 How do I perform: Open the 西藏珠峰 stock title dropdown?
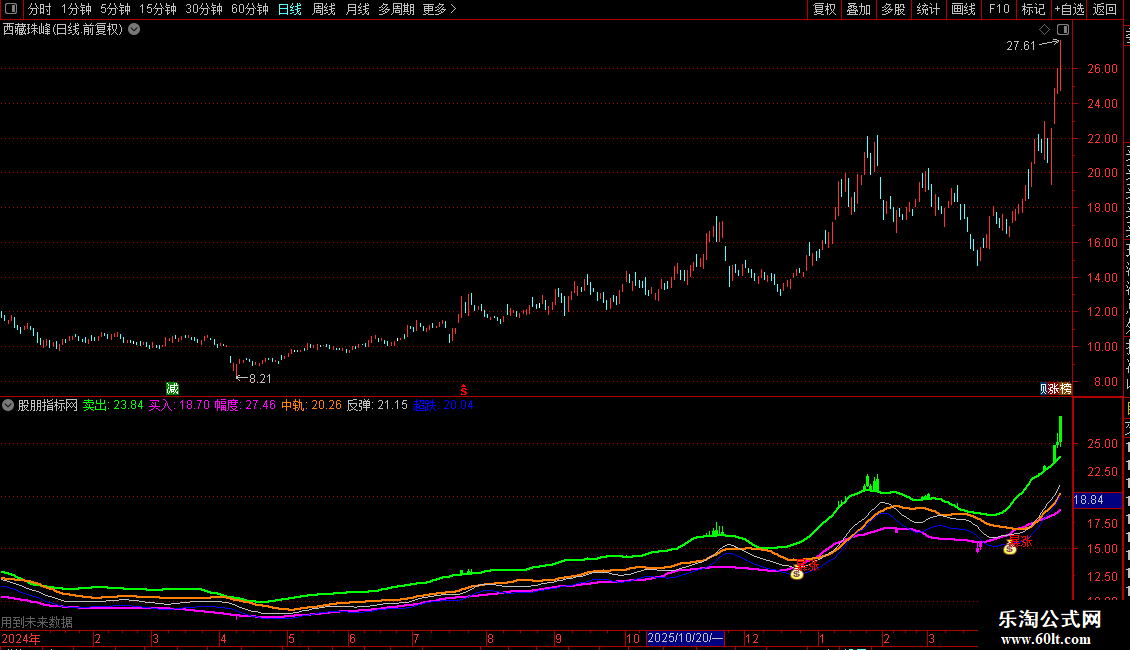134,30
